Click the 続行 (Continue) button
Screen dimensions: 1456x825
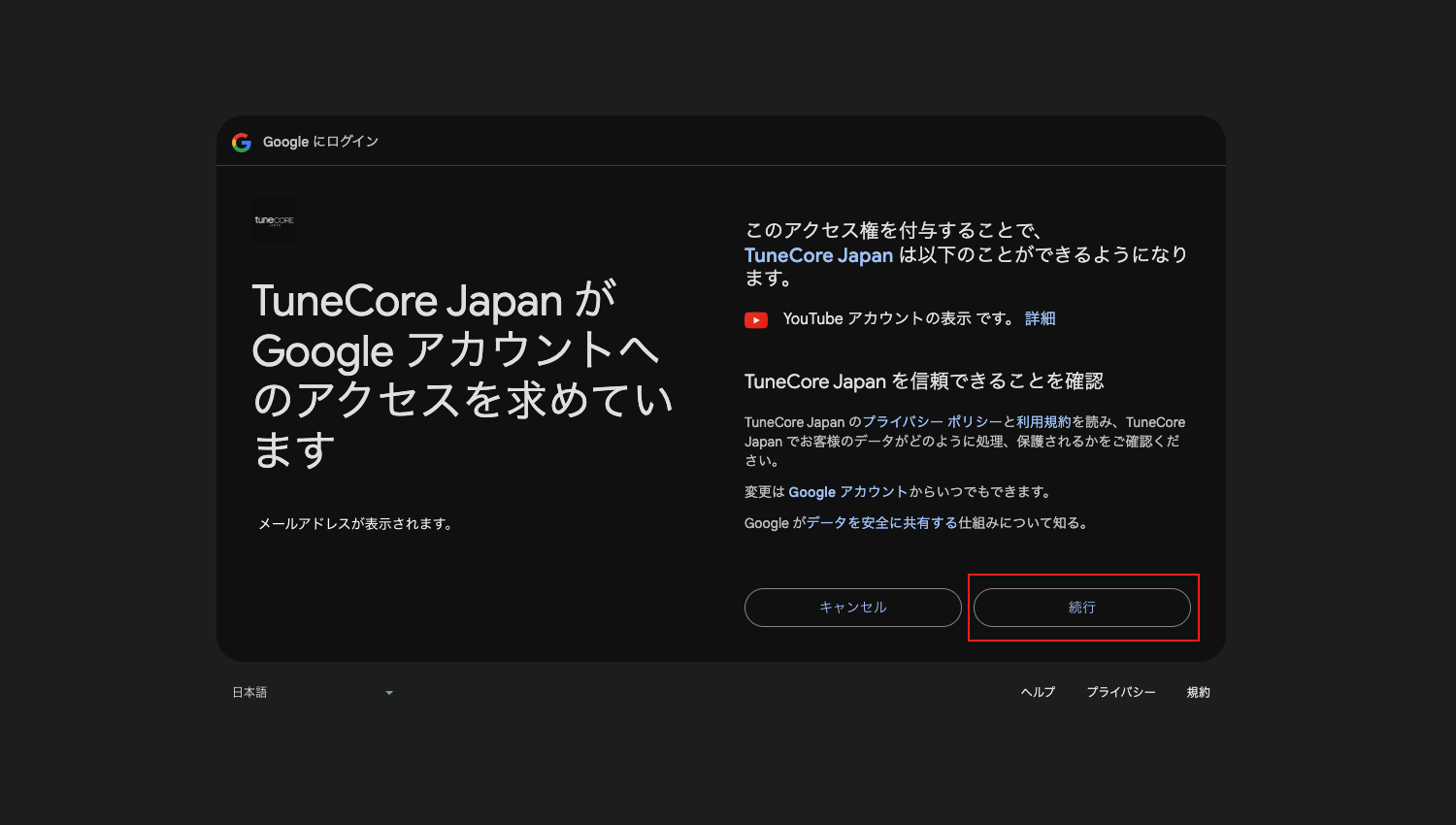(x=1081, y=608)
